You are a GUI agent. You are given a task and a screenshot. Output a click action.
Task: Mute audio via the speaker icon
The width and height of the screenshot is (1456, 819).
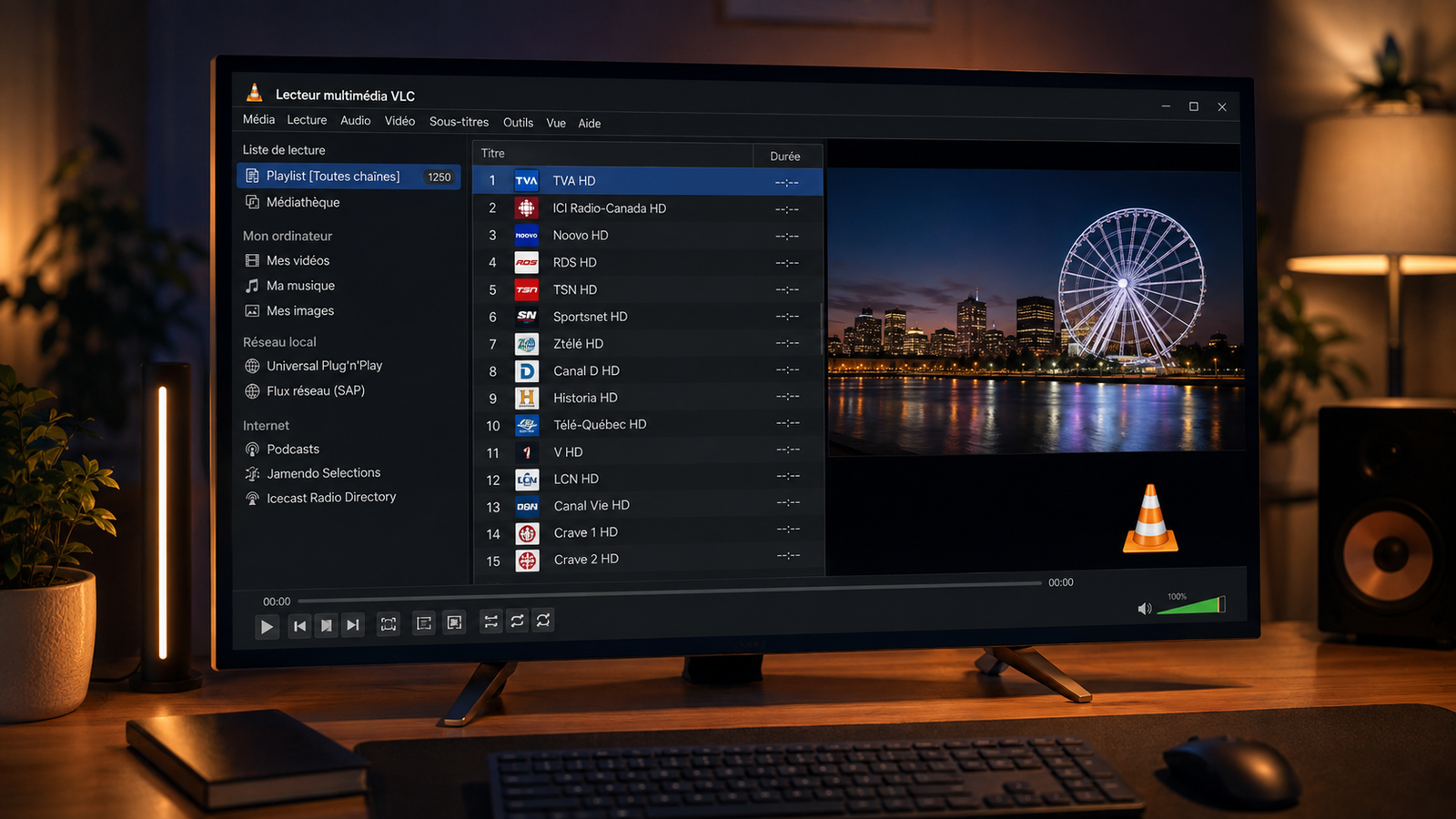[x=1144, y=609]
